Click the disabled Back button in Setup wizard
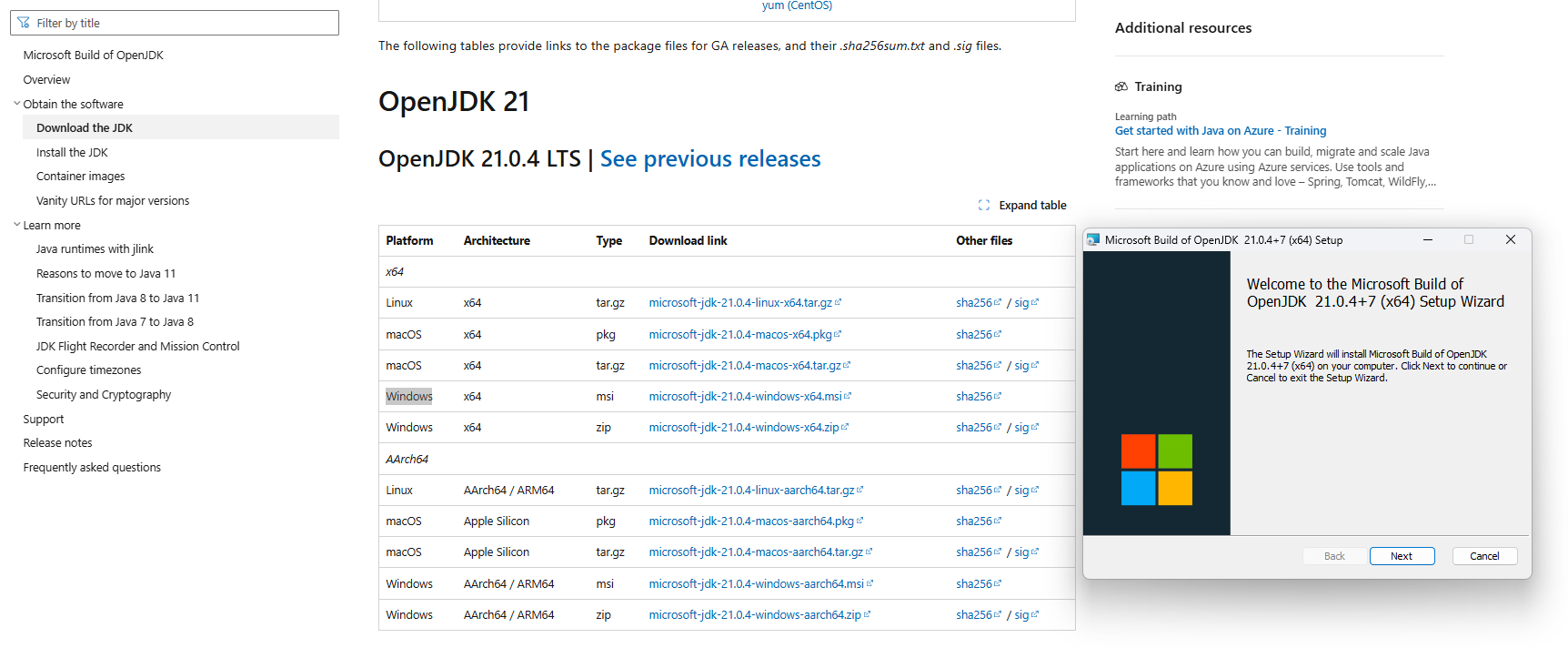The width and height of the screenshot is (1568, 648). tap(1334, 556)
